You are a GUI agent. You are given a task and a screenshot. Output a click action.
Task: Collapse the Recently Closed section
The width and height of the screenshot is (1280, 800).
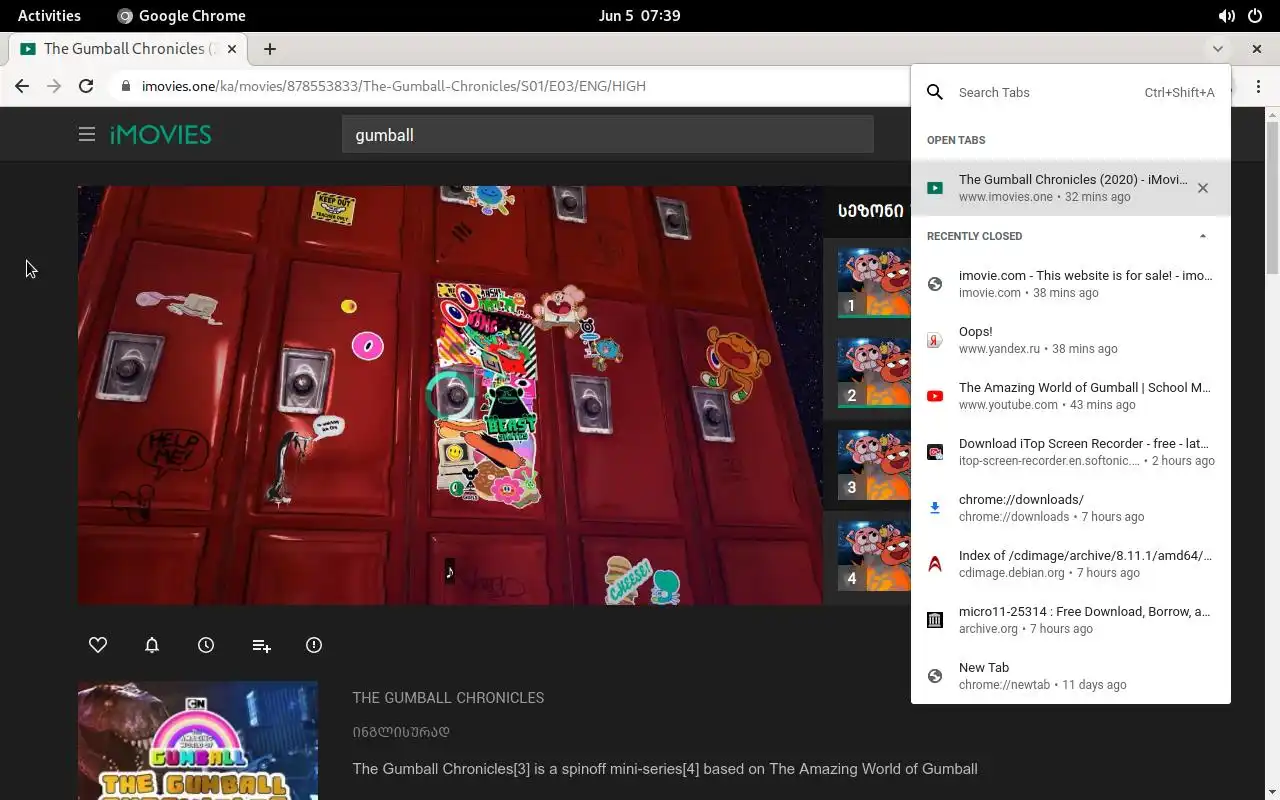pyautogui.click(x=1203, y=236)
